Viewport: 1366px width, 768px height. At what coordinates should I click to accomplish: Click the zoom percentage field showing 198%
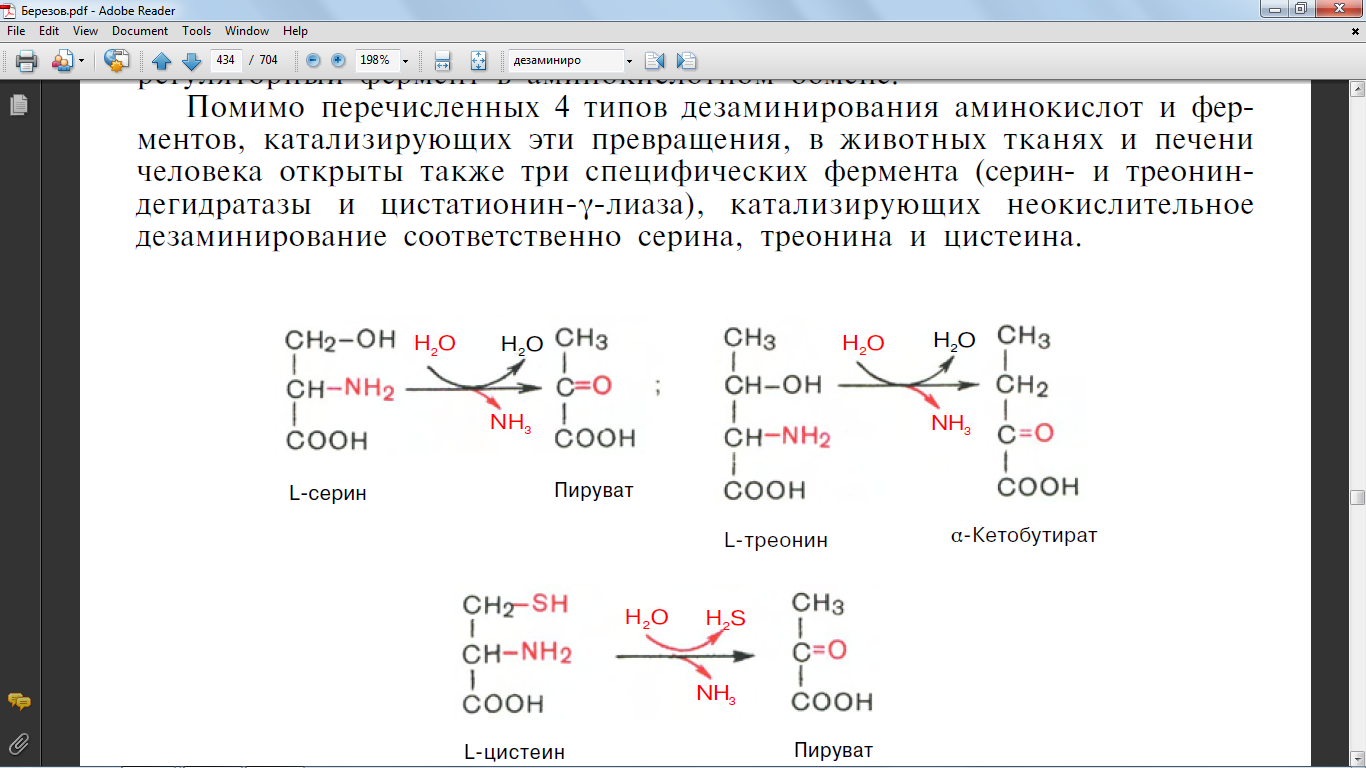point(377,60)
